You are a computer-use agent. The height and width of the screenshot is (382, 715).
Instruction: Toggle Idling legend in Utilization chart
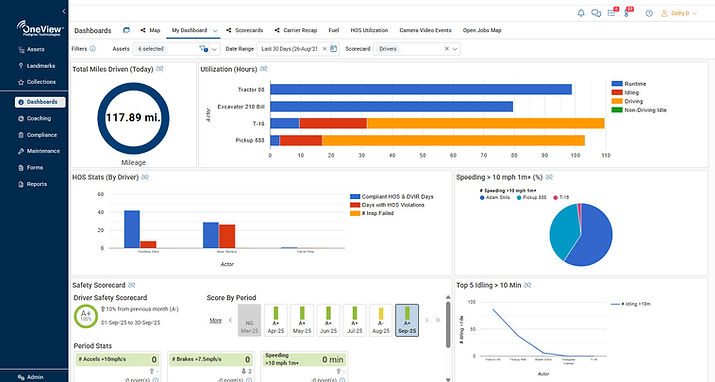coord(625,93)
